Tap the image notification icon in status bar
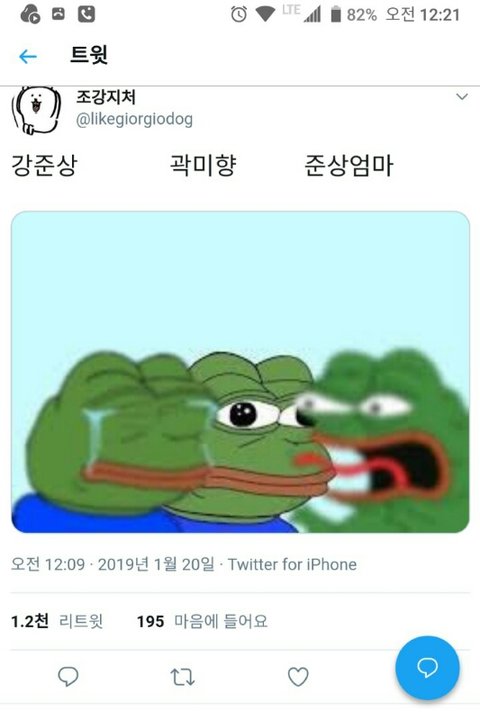Screen dimensions: 480x720 point(58,14)
